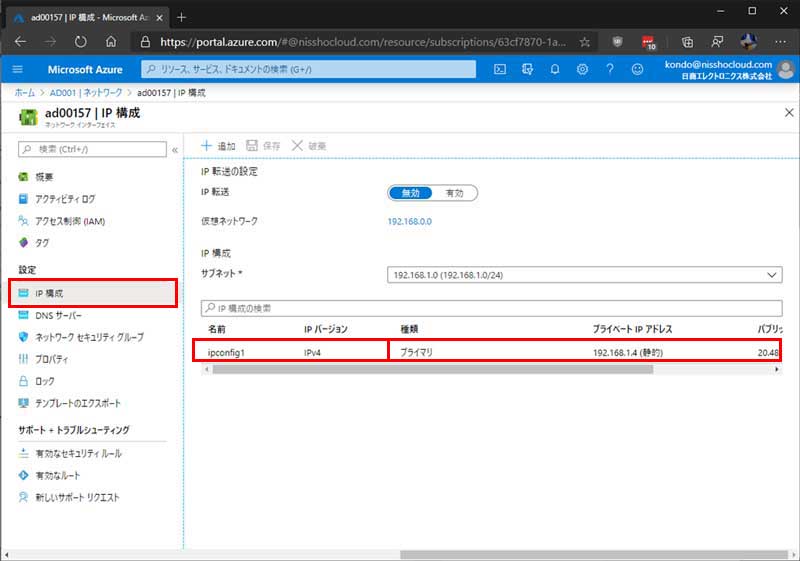Click 追加 to add IP configuration
Image resolution: width=800 pixels, height=561 pixels.
(220, 146)
